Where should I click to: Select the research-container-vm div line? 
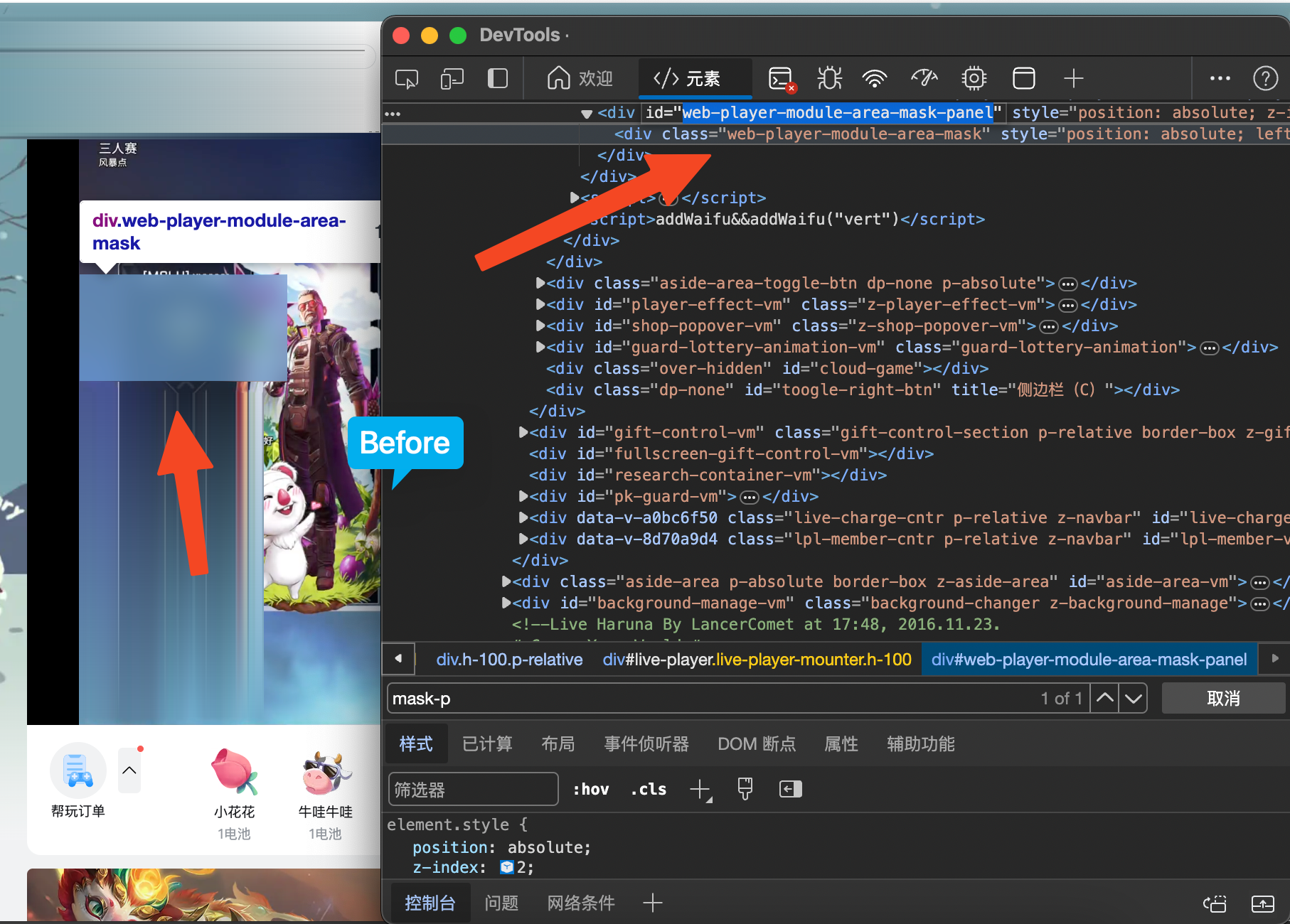tap(708, 475)
